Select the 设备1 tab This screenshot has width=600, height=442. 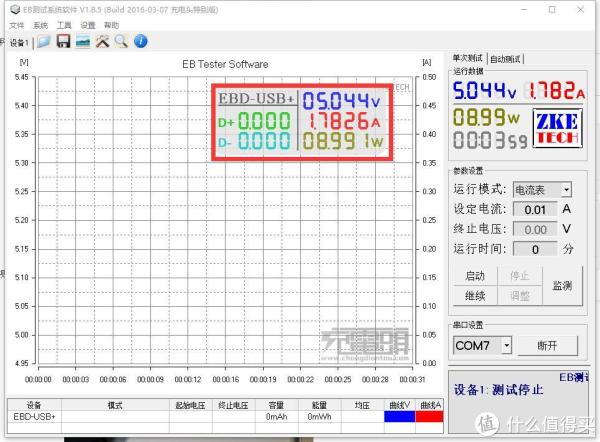click(19, 42)
